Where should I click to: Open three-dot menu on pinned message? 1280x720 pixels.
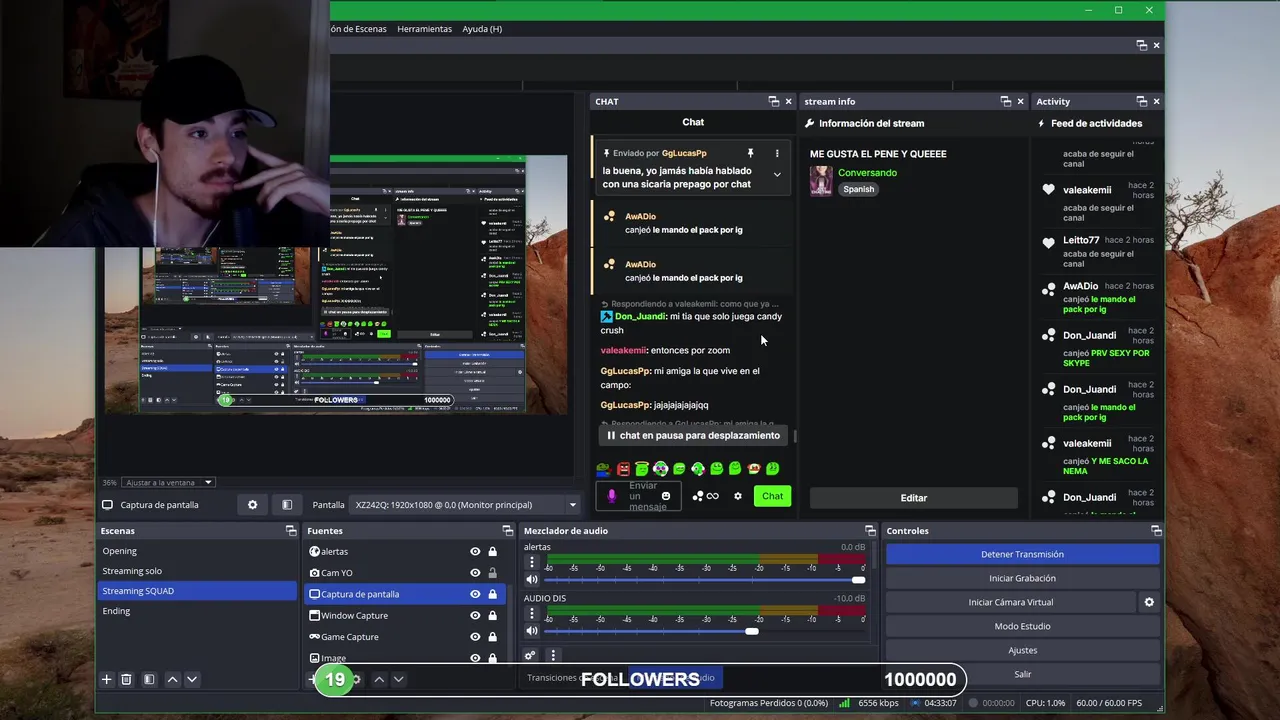(x=777, y=153)
